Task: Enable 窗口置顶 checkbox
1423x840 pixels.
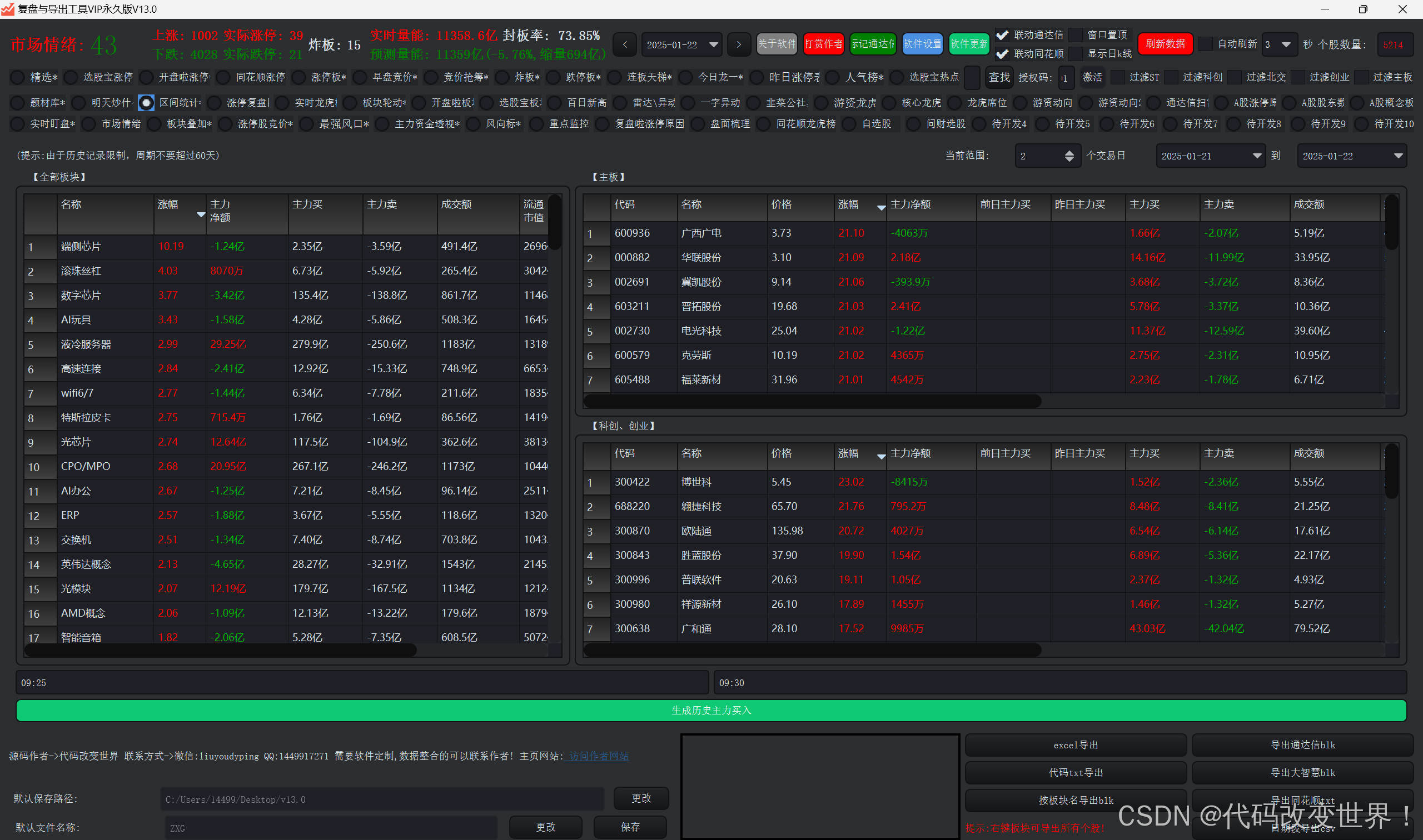Action: pos(1076,35)
